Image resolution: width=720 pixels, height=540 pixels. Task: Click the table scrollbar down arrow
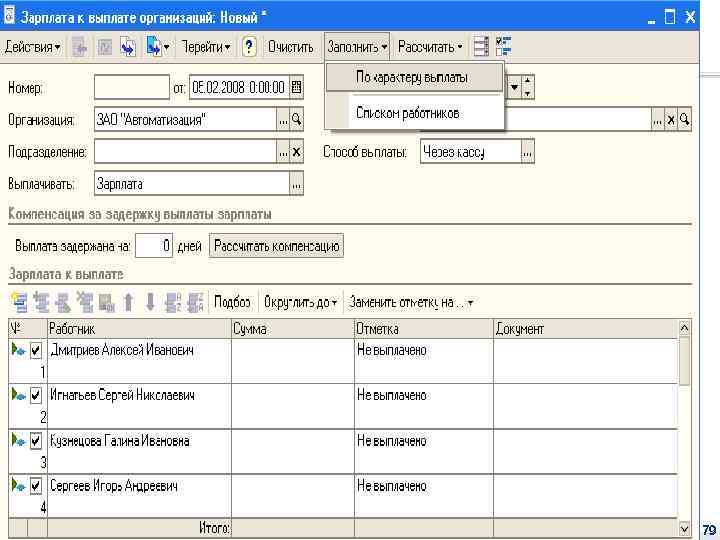(684, 528)
